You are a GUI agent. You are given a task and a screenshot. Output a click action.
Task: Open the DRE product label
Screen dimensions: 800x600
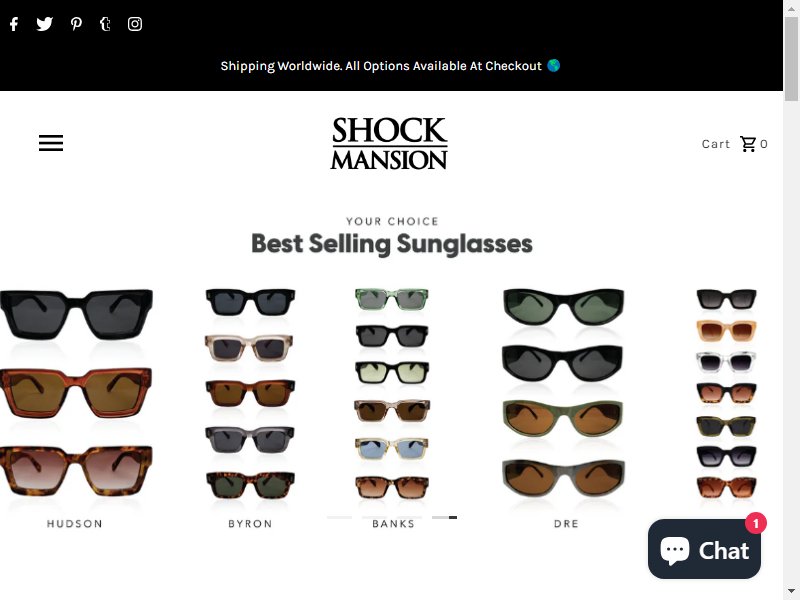click(566, 523)
